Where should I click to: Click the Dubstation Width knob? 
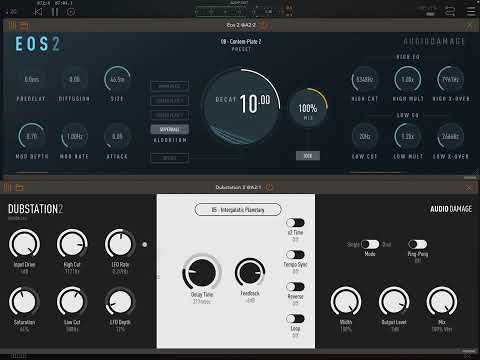click(x=346, y=302)
